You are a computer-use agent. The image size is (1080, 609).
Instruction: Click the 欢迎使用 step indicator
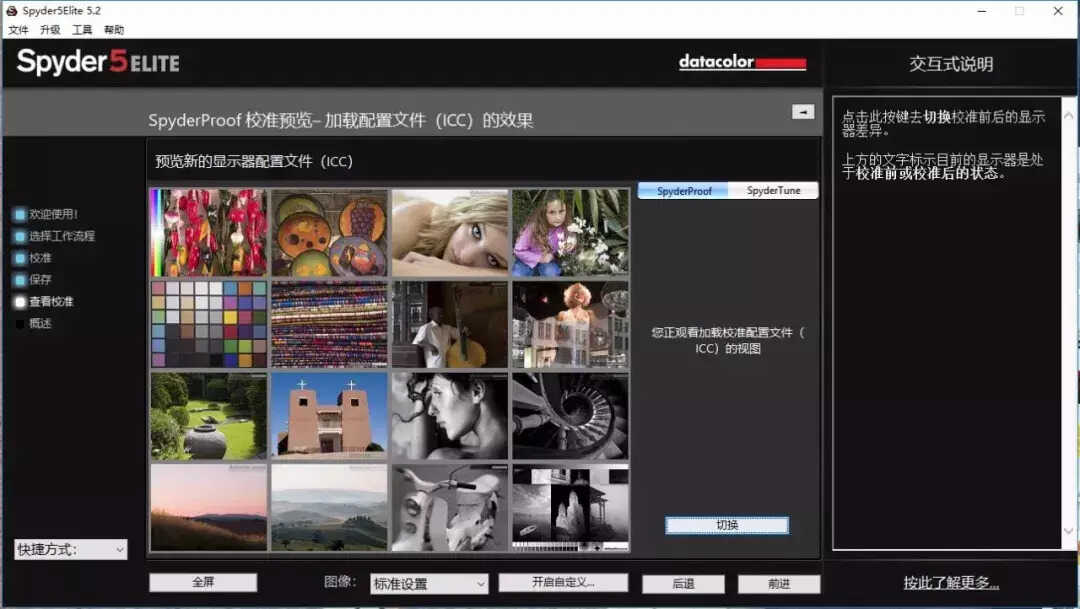46,214
